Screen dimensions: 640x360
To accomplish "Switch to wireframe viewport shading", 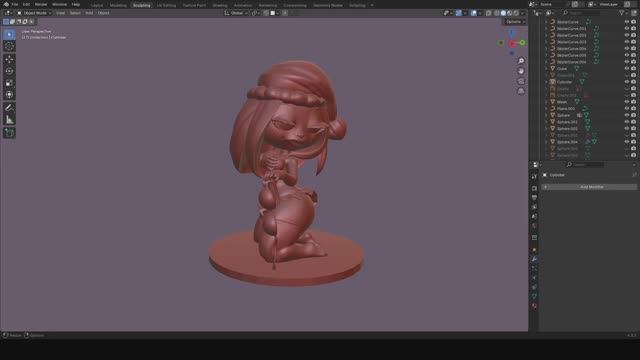I will [497, 13].
